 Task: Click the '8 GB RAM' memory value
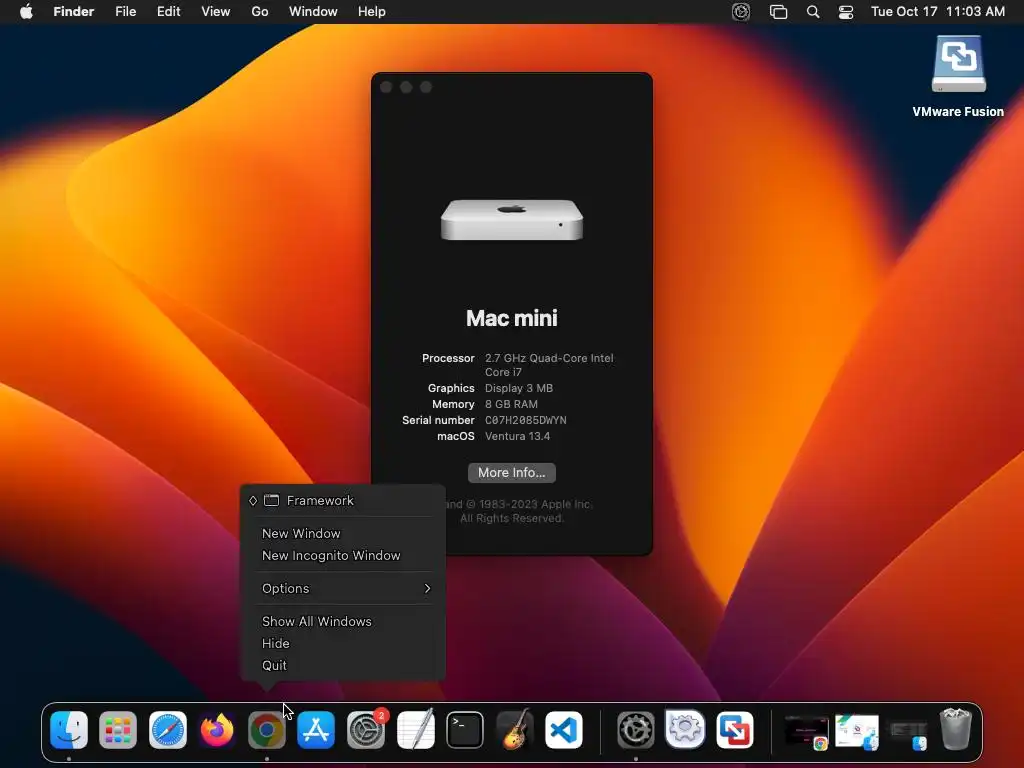pyautogui.click(x=511, y=404)
